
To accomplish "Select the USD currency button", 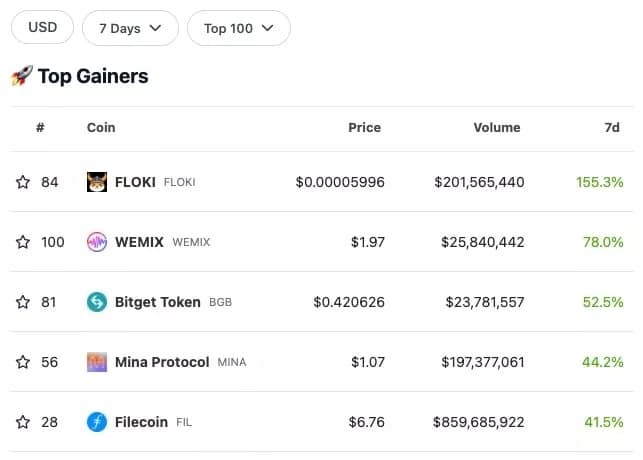I will tap(42, 27).
